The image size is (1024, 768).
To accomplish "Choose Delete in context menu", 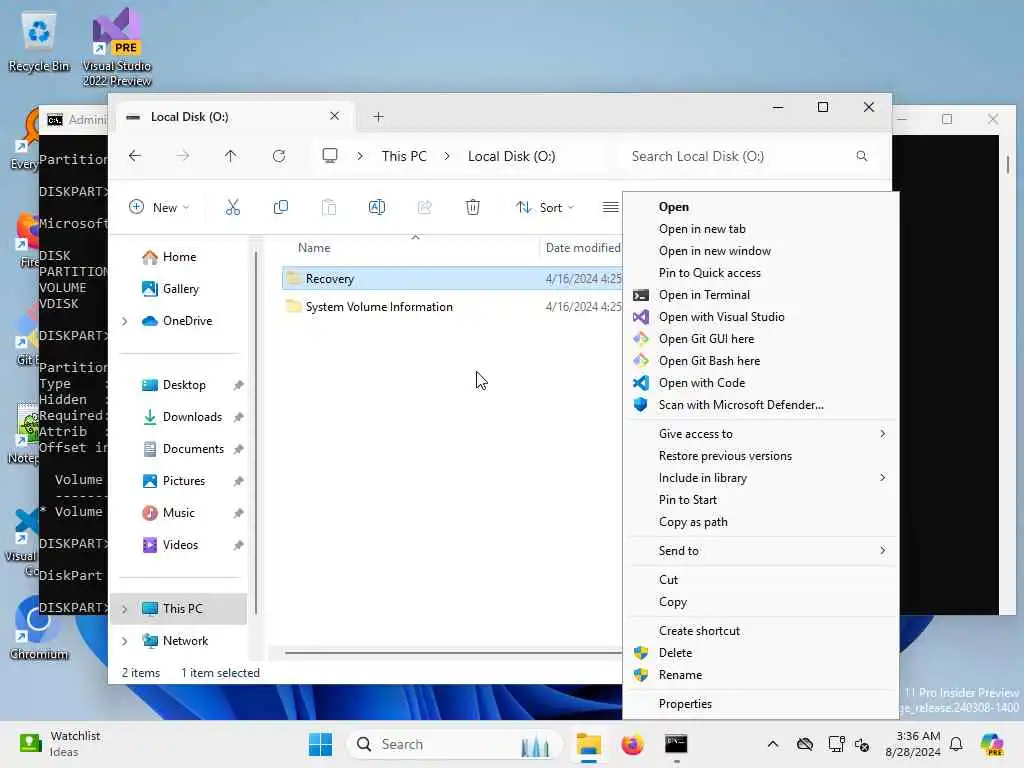I will [x=761, y=653].
